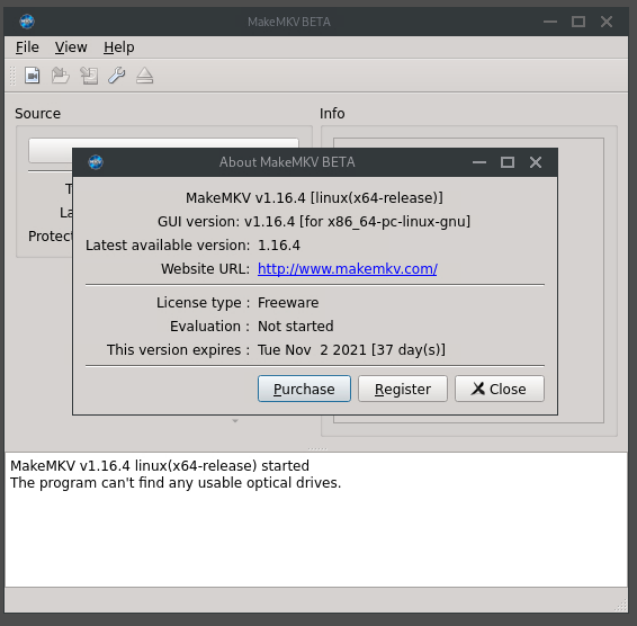Open the makemkv.com website link

(x=347, y=269)
